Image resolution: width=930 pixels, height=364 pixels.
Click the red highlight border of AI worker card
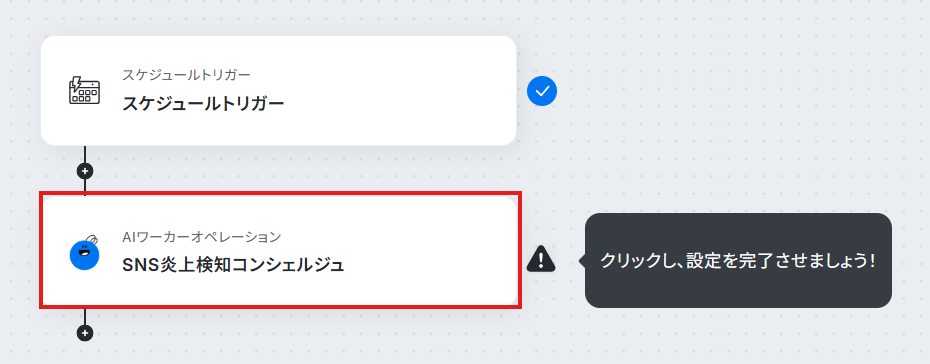click(x=280, y=193)
